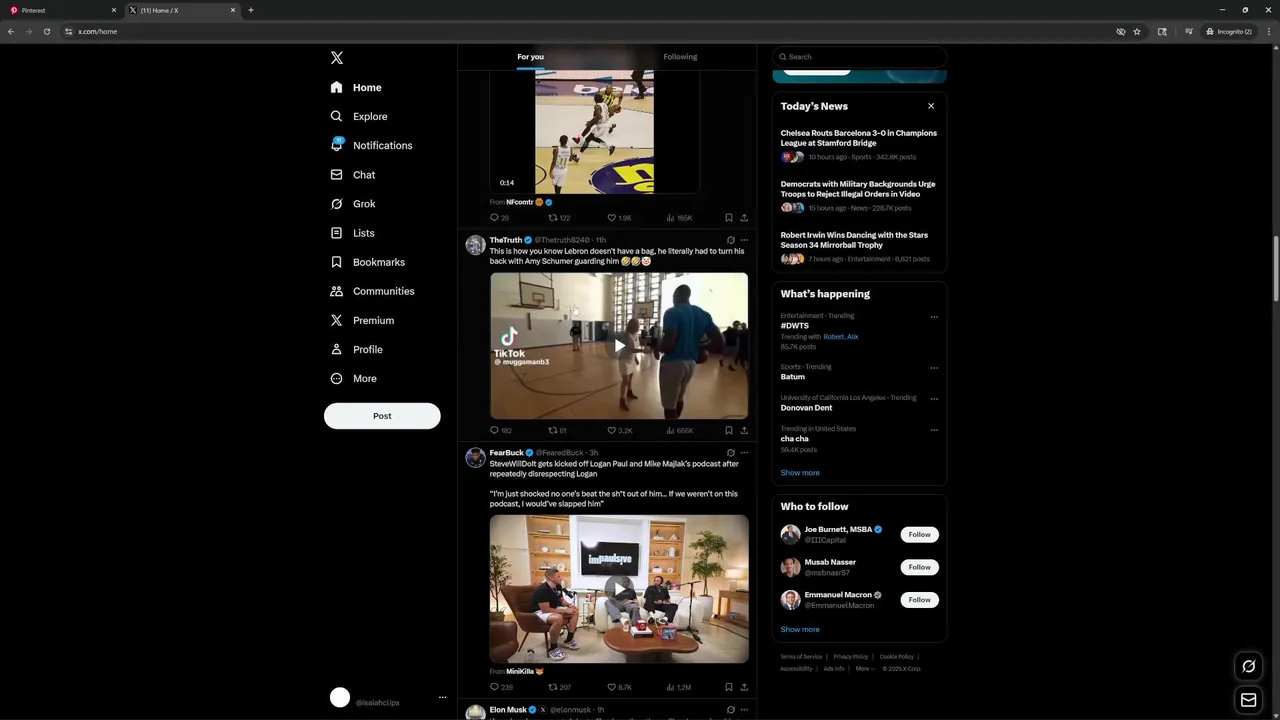Share FearBuck's post
Screen dimensions: 1280x720
(744, 687)
